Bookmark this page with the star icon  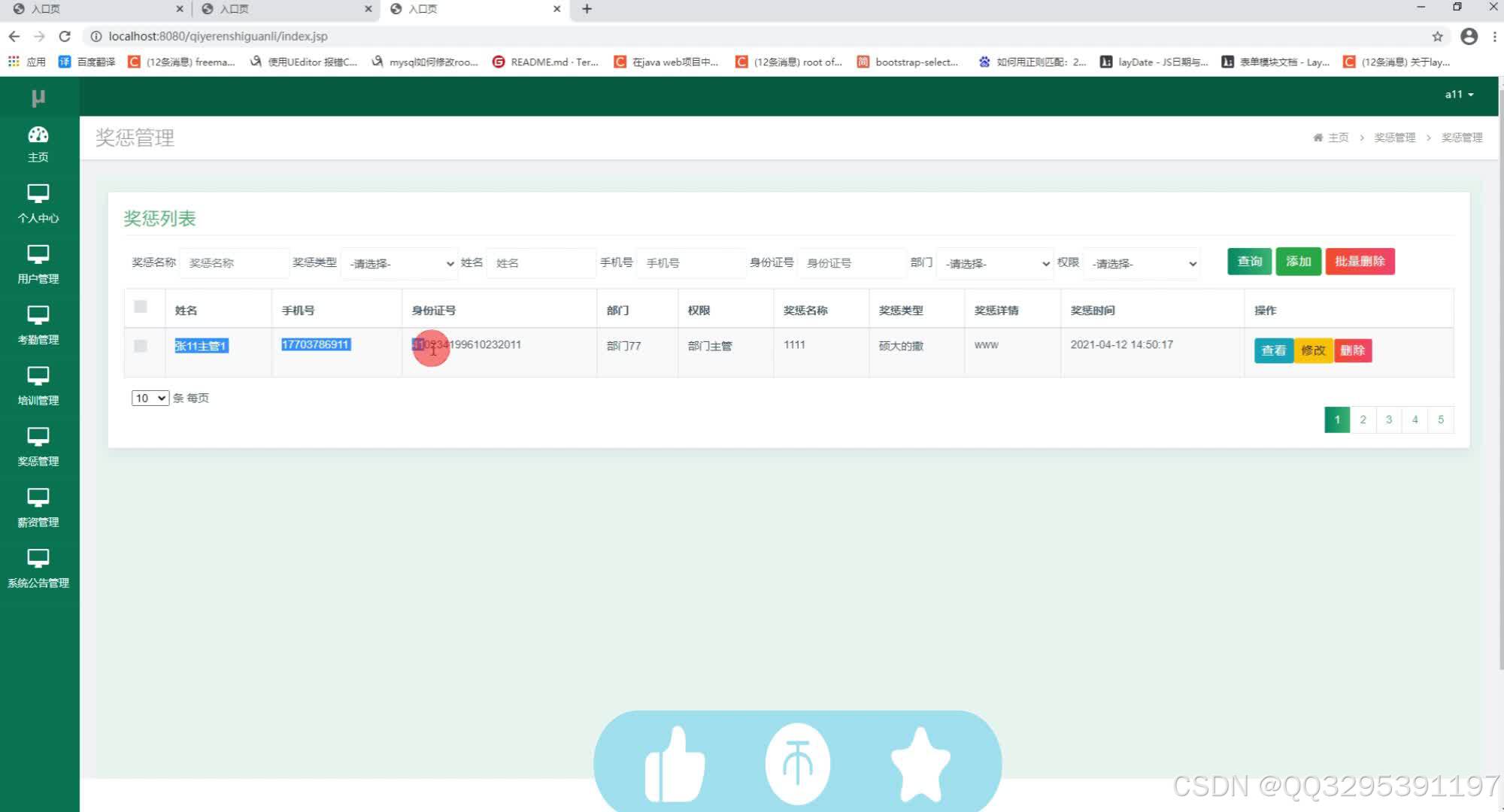point(1437,36)
